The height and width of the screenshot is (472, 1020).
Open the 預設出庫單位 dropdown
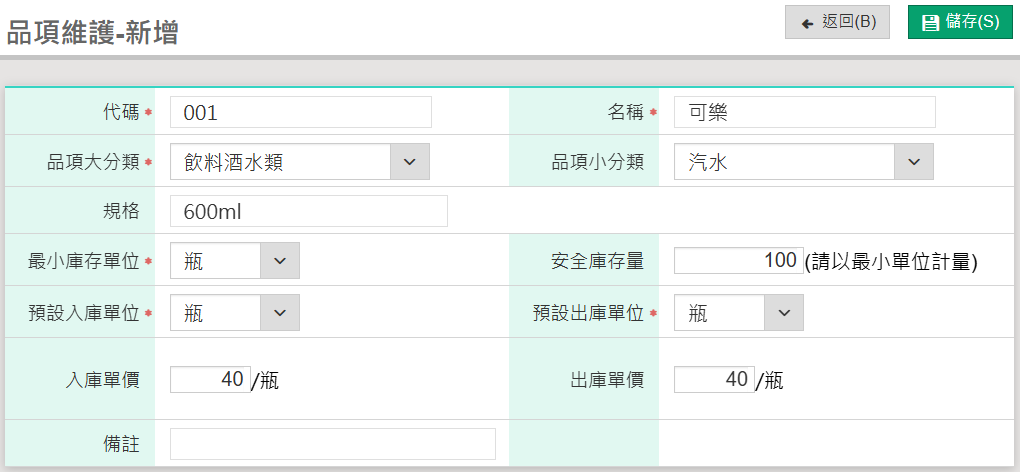[x=784, y=313]
